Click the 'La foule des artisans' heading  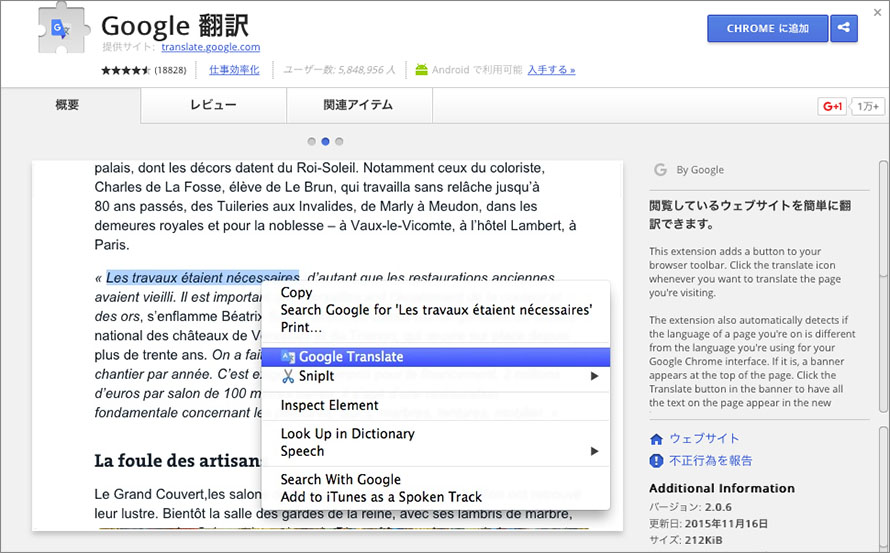point(178,460)
